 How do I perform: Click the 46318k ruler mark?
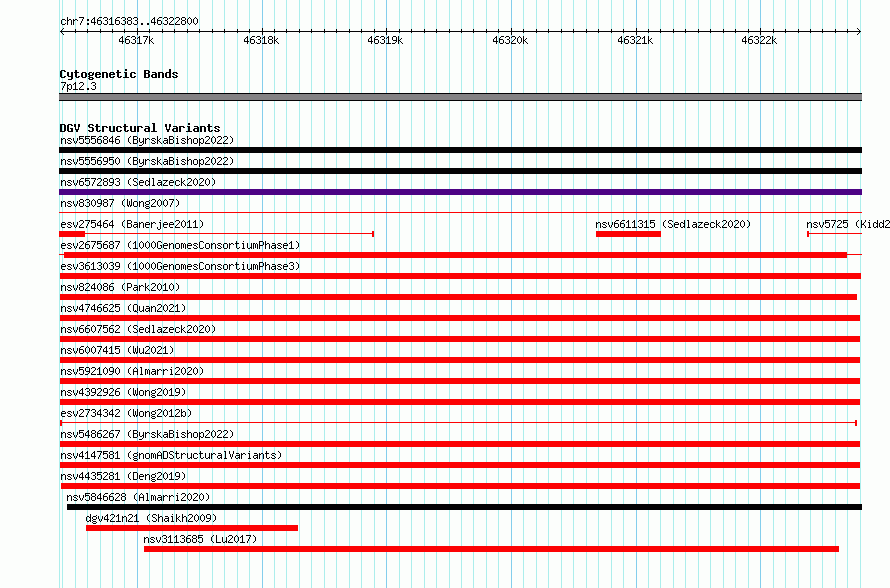[261, 40]
